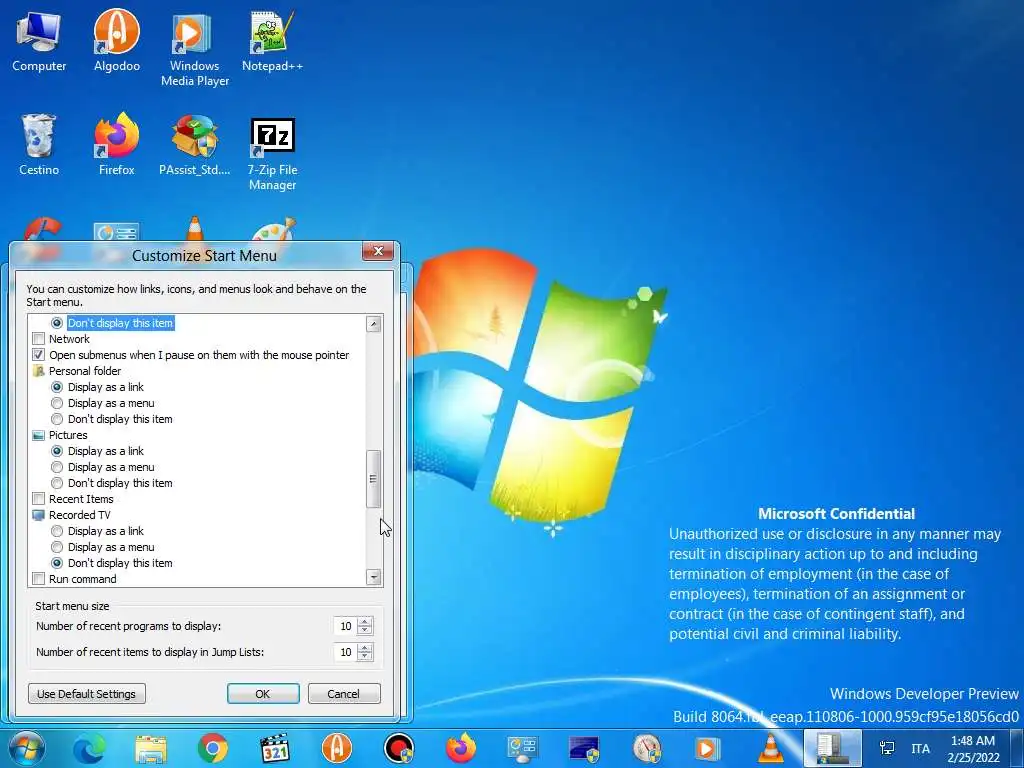This screenshot has height=768, width=1024.
Task: Enable the Network checkbox
Action: pyautogui.click(x=39, y=339)
